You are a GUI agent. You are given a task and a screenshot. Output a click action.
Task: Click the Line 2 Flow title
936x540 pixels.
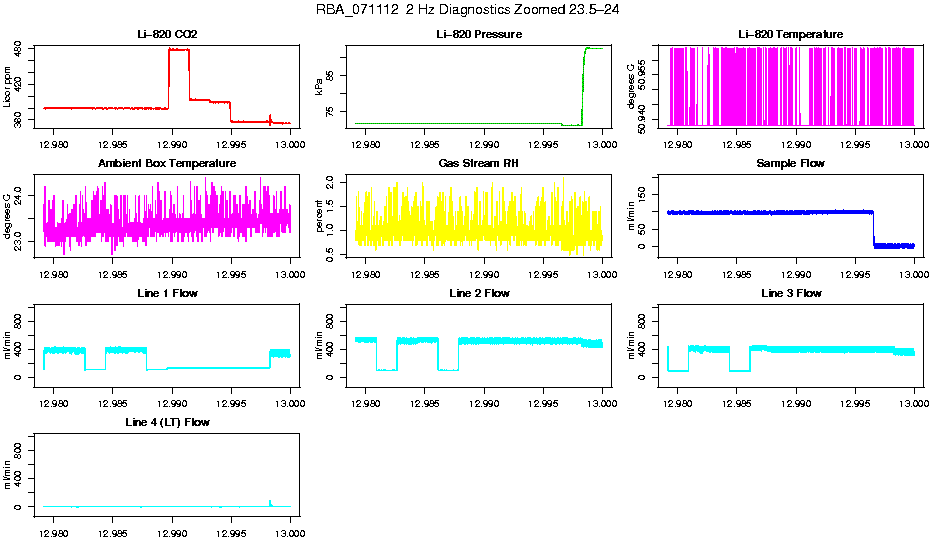(x=479, y=293)
